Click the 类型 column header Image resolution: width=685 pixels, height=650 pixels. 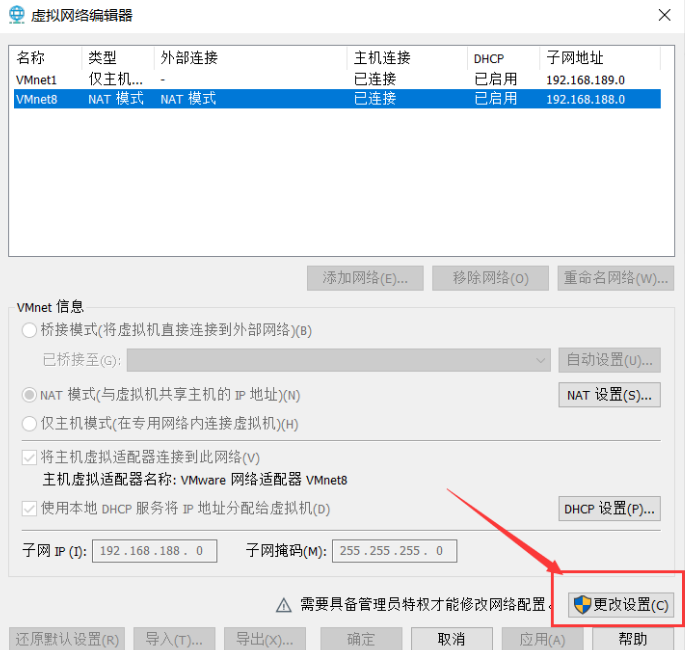click(118, 58)
